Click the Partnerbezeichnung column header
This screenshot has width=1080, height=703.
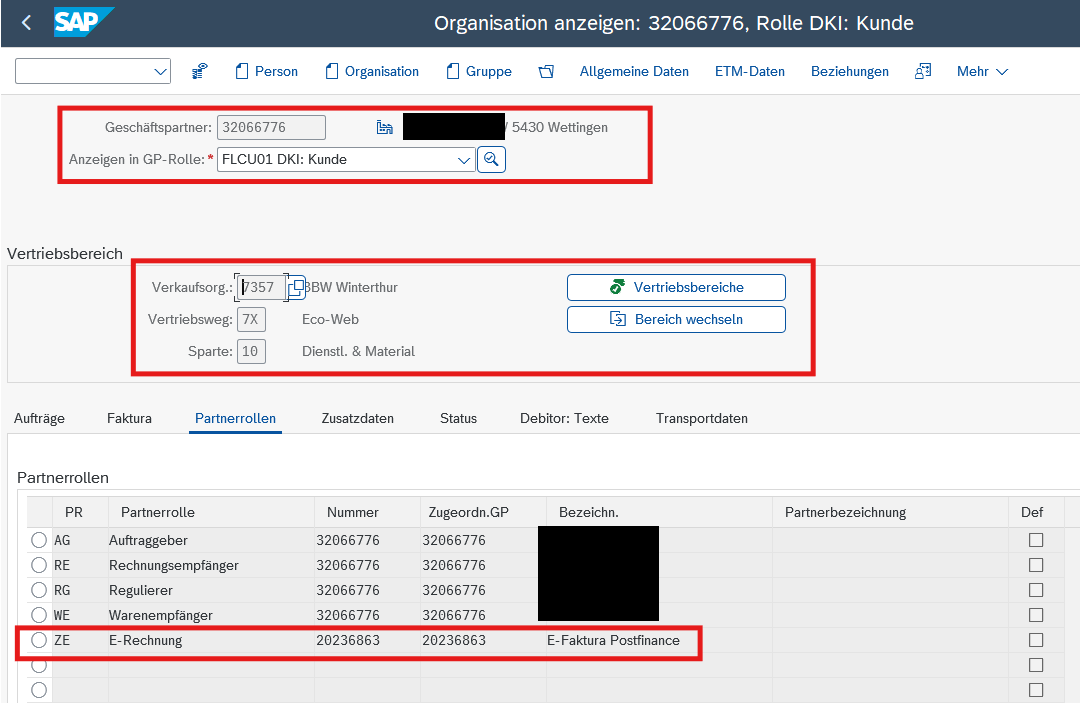(891, 512)
